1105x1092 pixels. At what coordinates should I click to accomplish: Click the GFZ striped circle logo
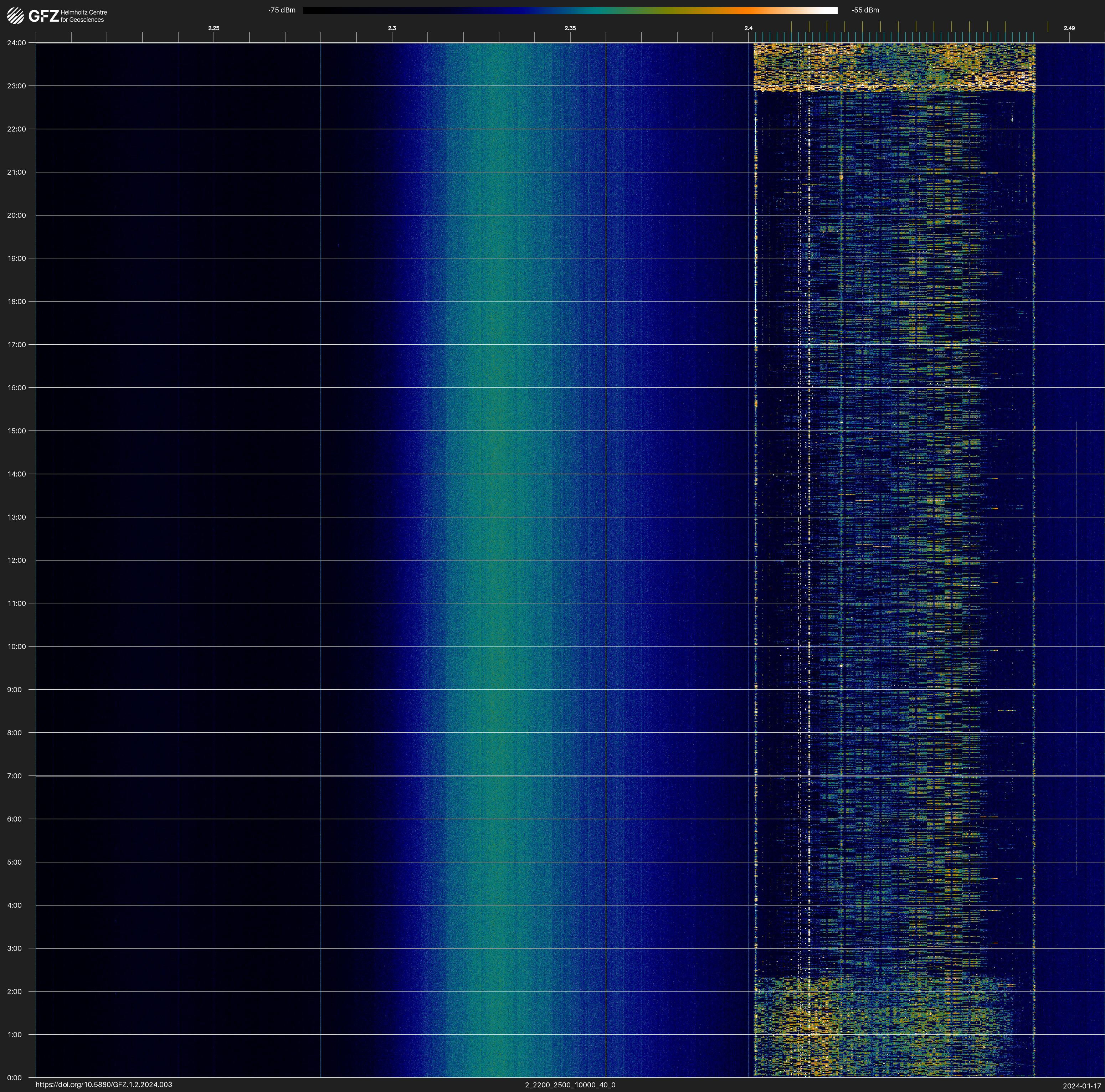coord(15,16)
